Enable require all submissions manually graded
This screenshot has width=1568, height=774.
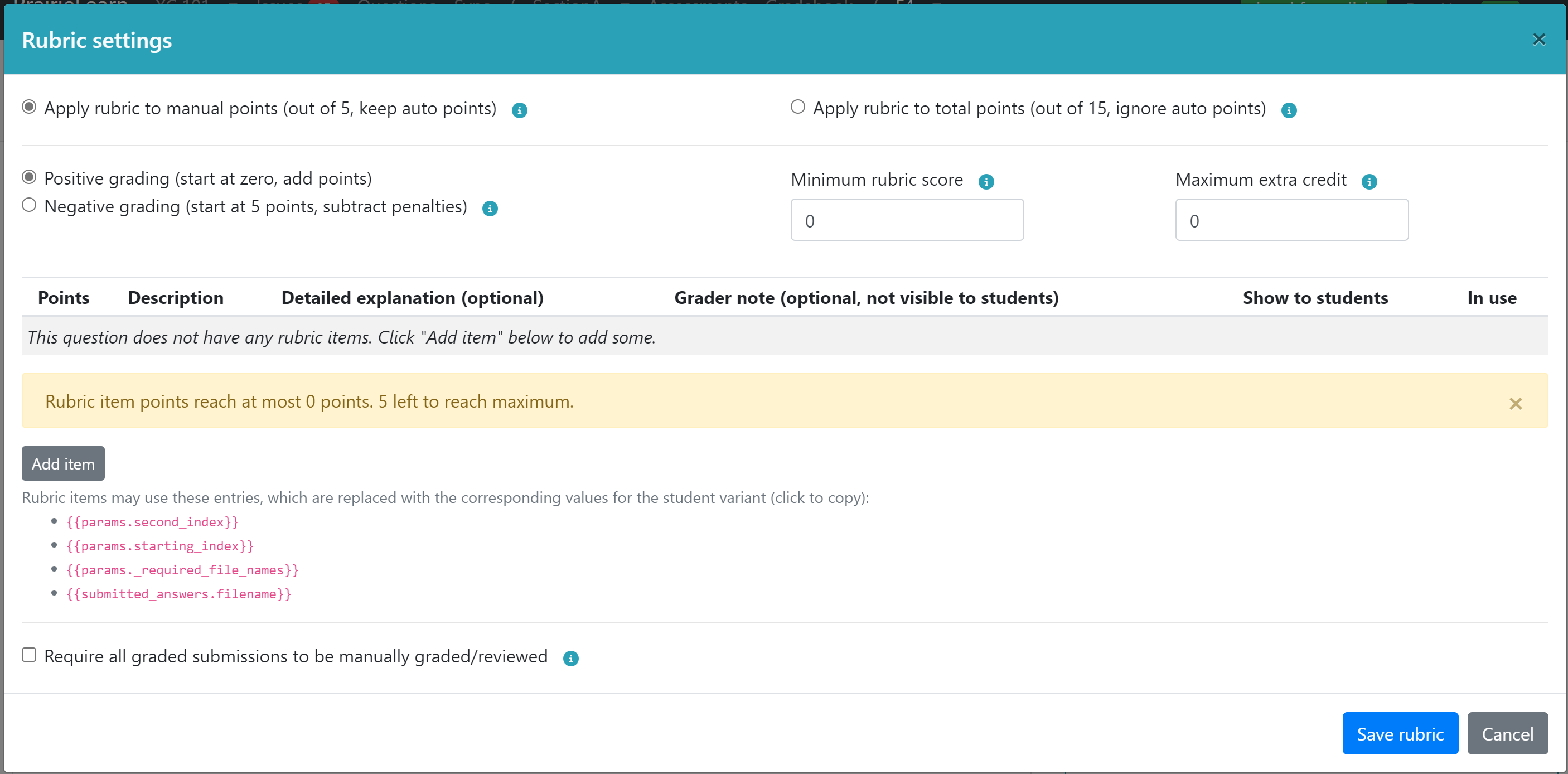(x=28, y=655)
